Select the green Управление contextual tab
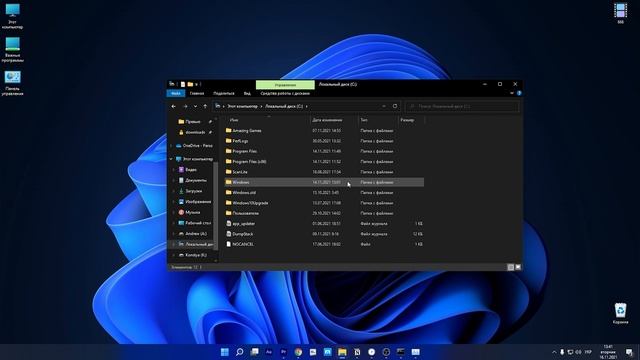 tap(285, 85)
